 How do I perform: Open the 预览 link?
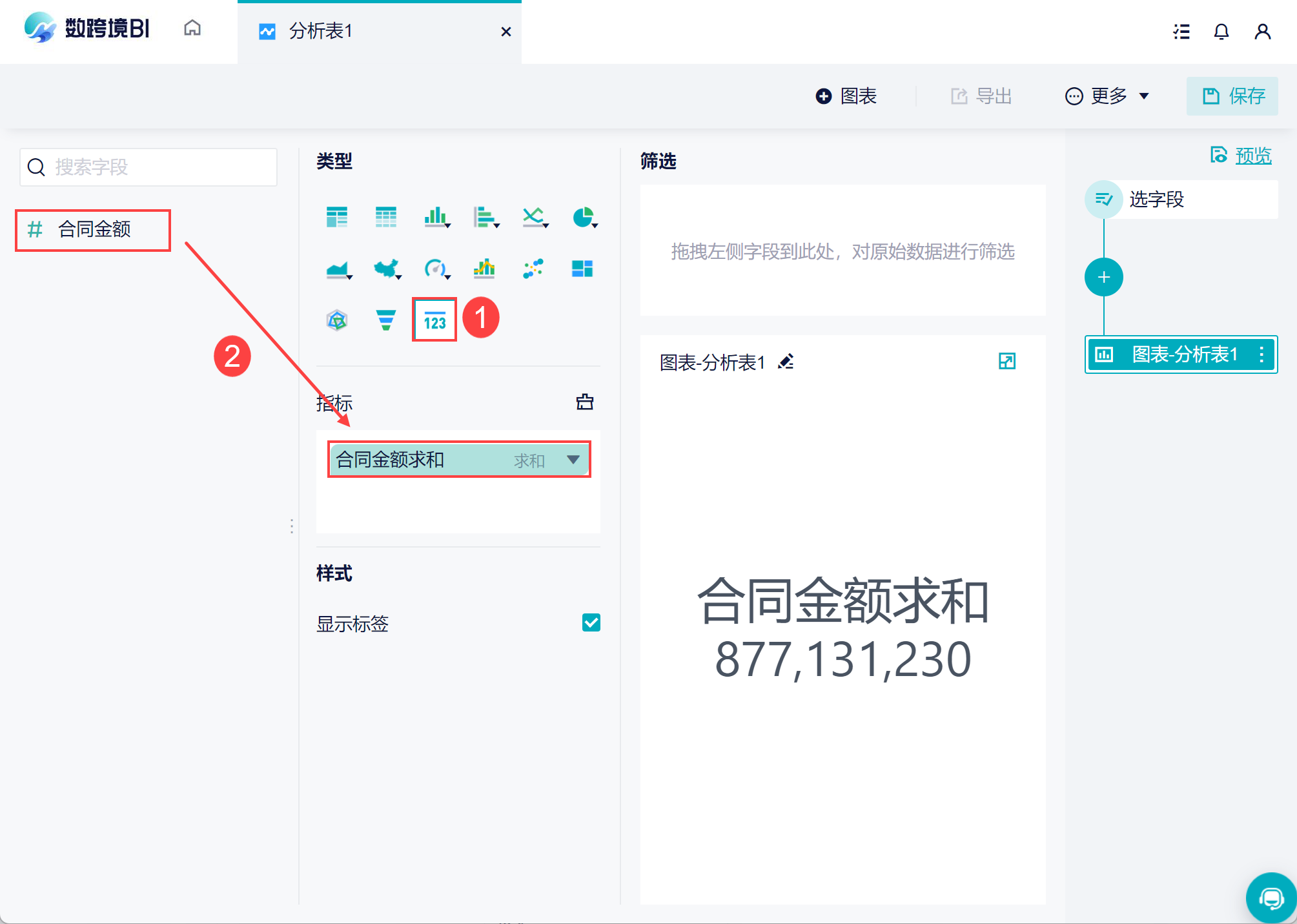coord(1252,156)
